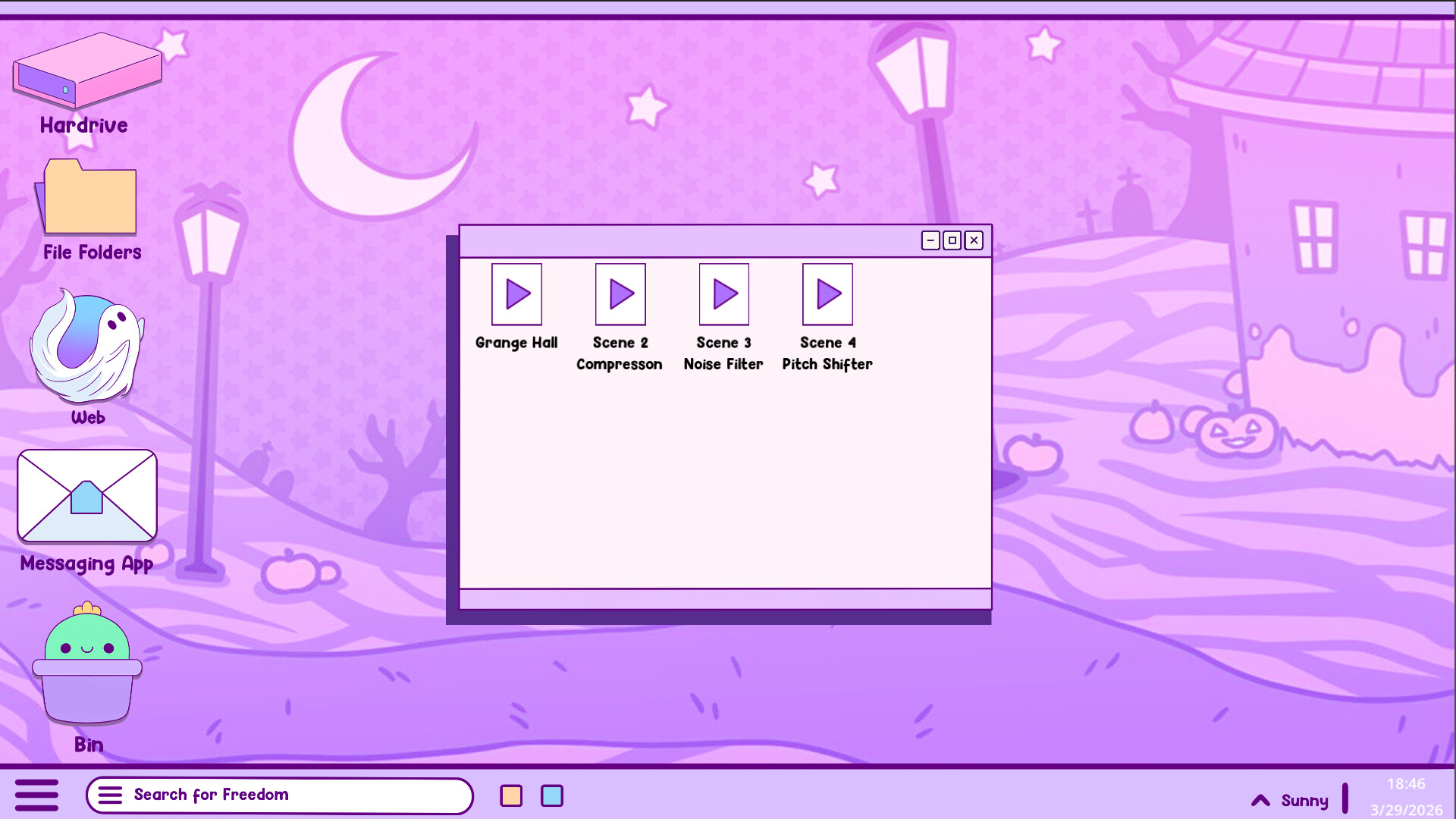Open the hamburger start menu in taskbar
Viewport: 1456px width, 819px height.
click(36, 795)
